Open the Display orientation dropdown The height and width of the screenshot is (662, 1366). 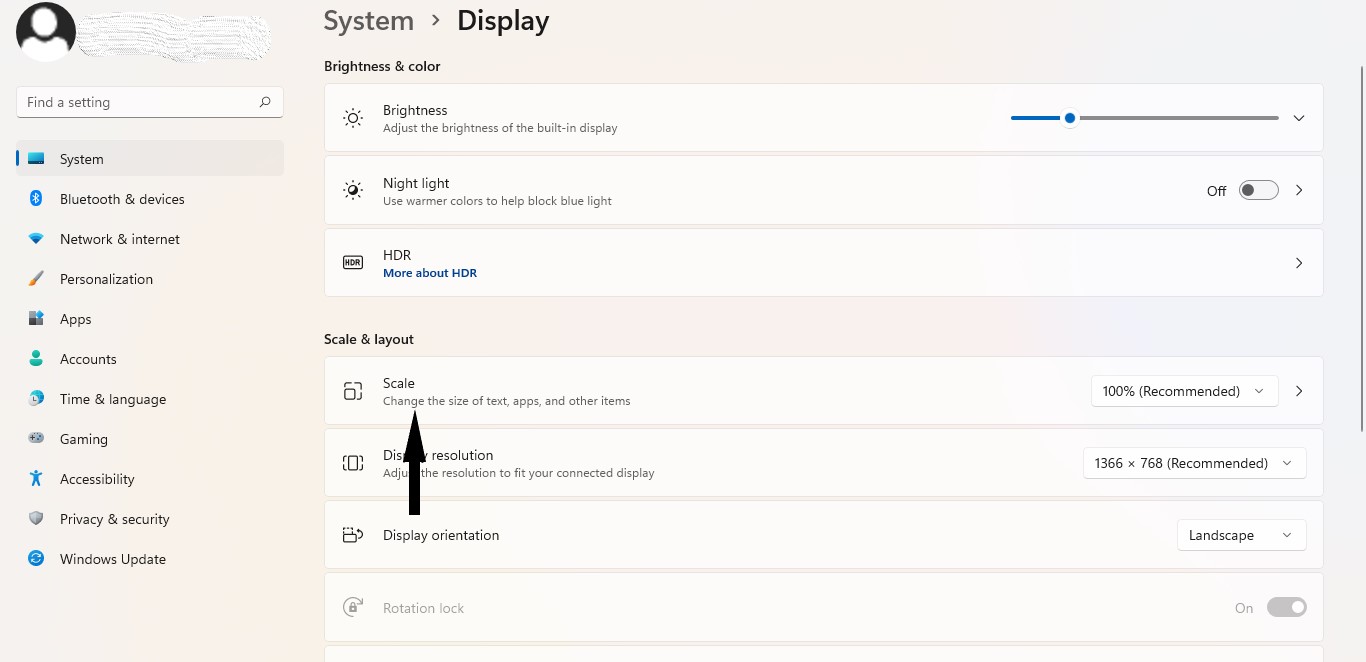click(1241, 535)
